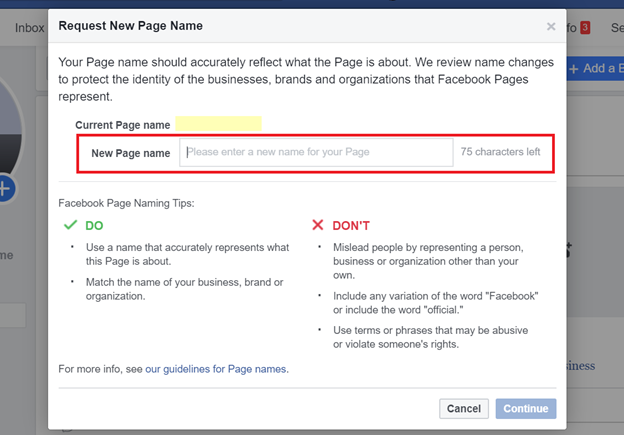Viewport: 624px width, 435px height.
Task: Click the blue plus icon on profile picture
Action: click(4, 187)
